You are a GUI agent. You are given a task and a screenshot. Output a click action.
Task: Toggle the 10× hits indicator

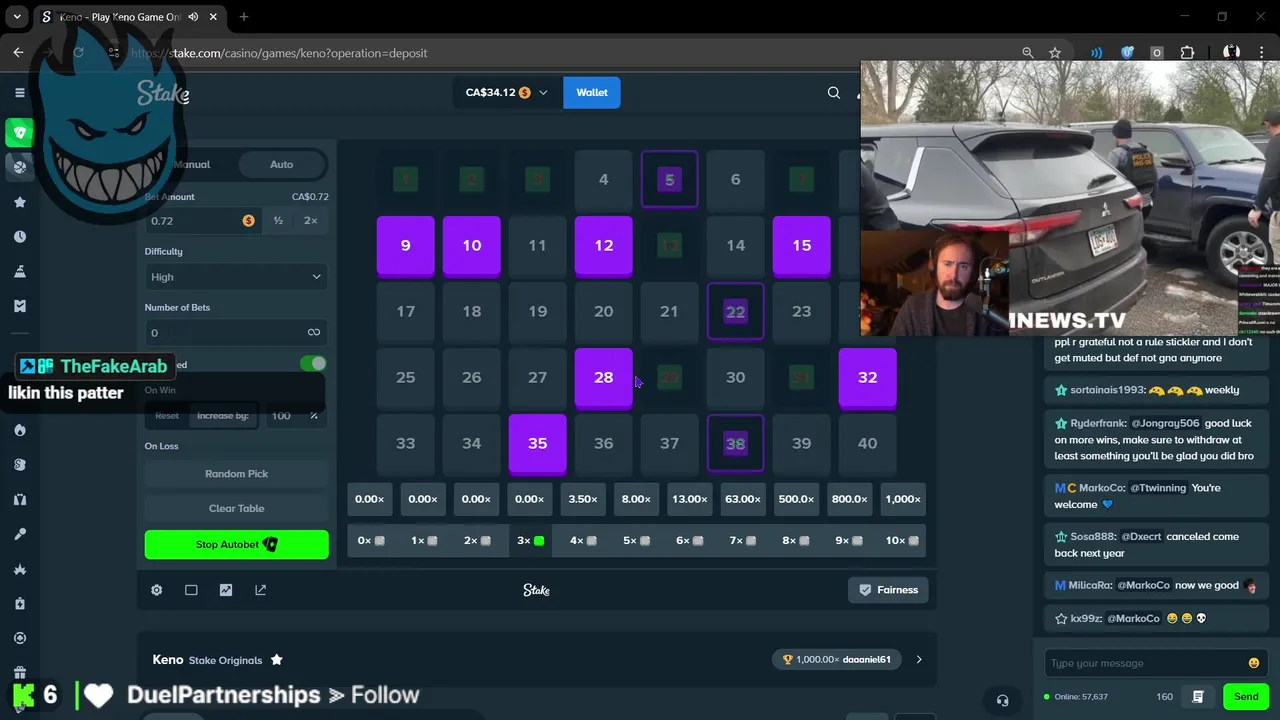[902, 541]
